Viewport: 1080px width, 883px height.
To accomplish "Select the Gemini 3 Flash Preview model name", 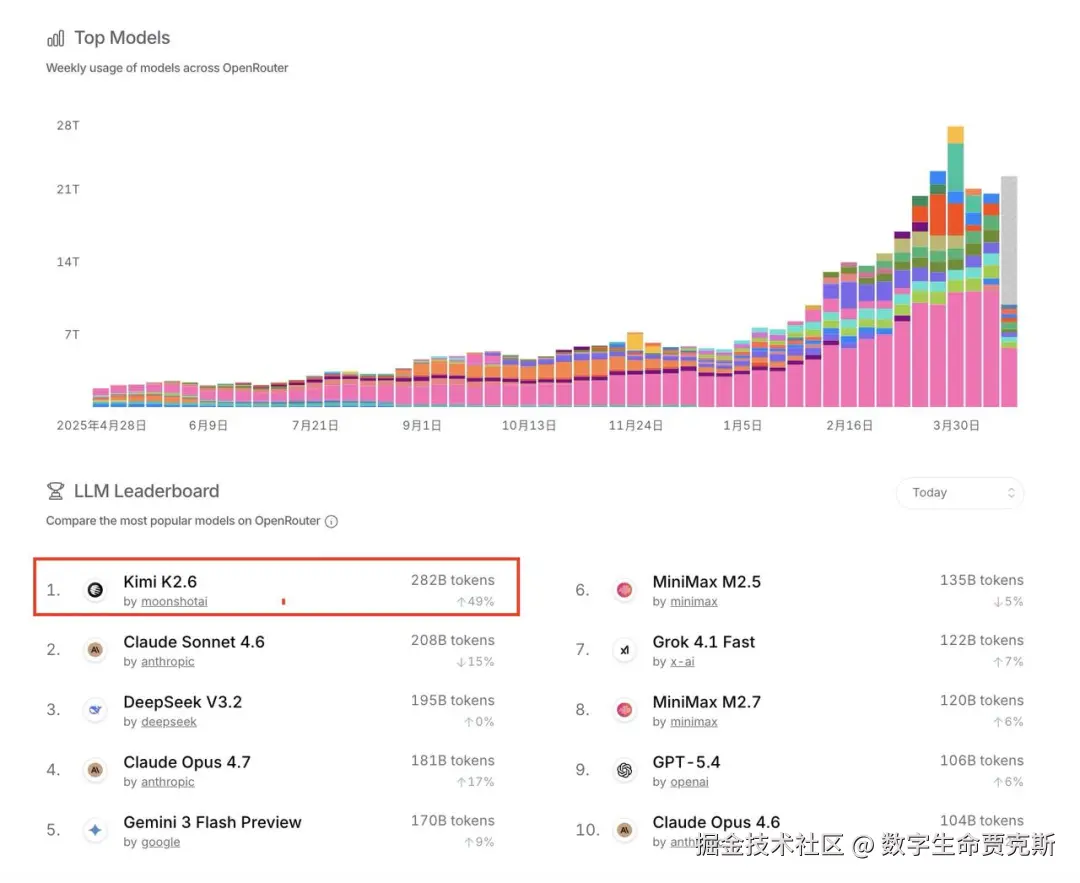I will (x=212, y=822).
